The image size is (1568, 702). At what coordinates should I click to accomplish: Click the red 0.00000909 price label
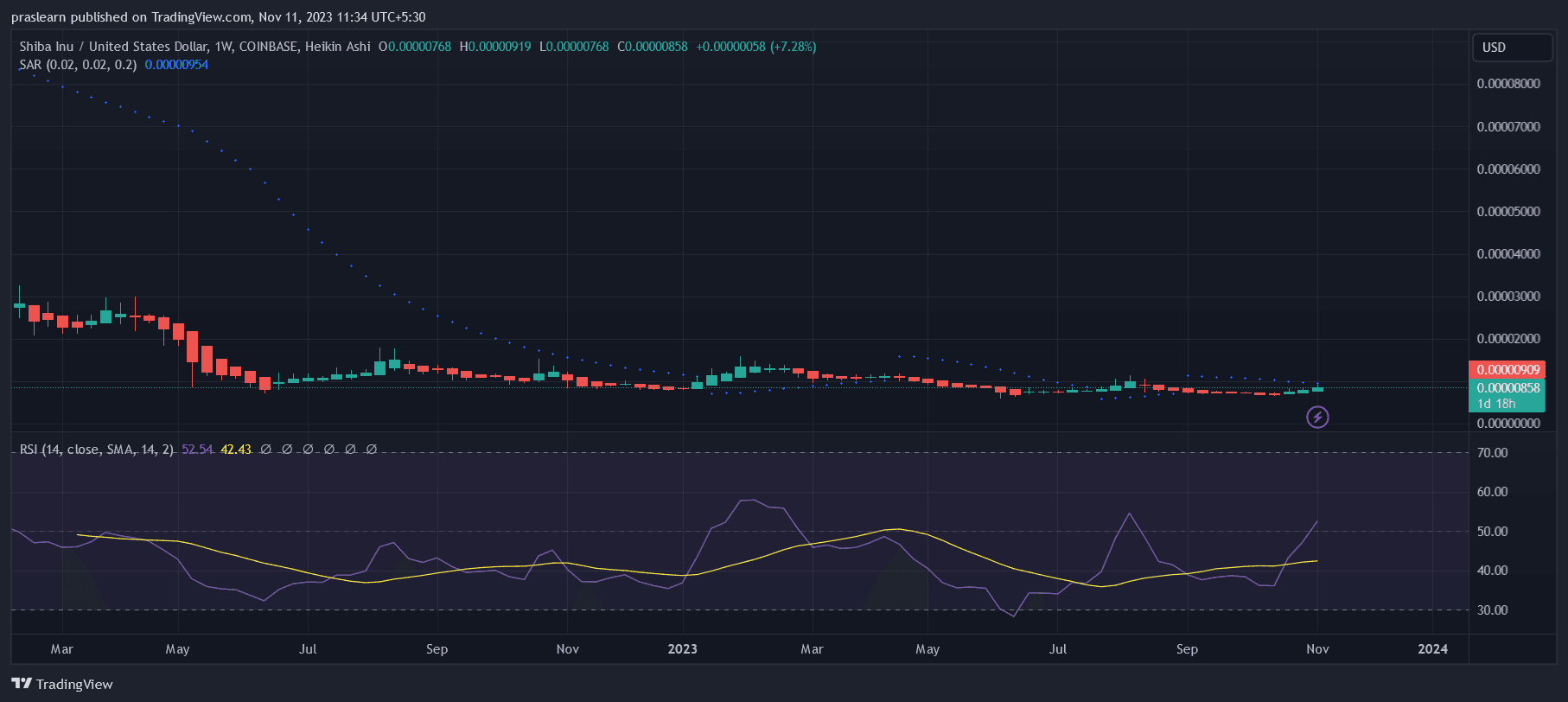point(1507,370)
